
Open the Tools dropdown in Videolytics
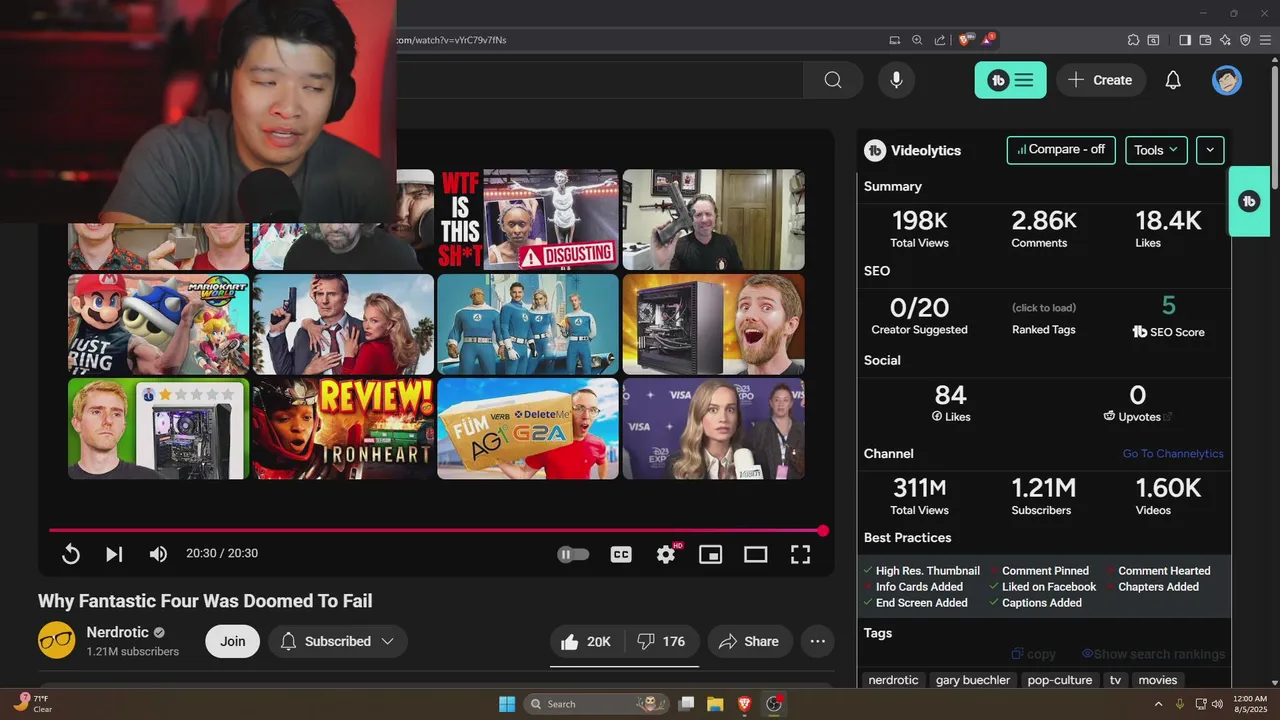coord(1156,150)
